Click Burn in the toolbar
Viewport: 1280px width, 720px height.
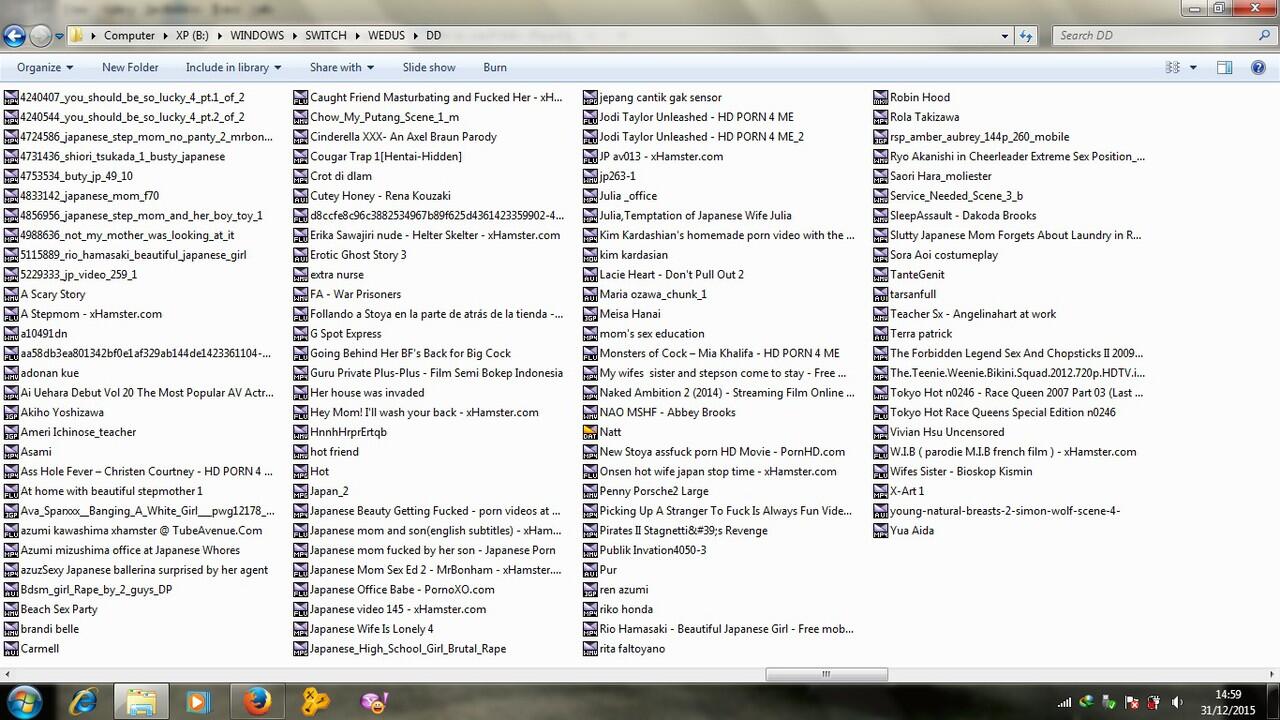click(495, 67)
